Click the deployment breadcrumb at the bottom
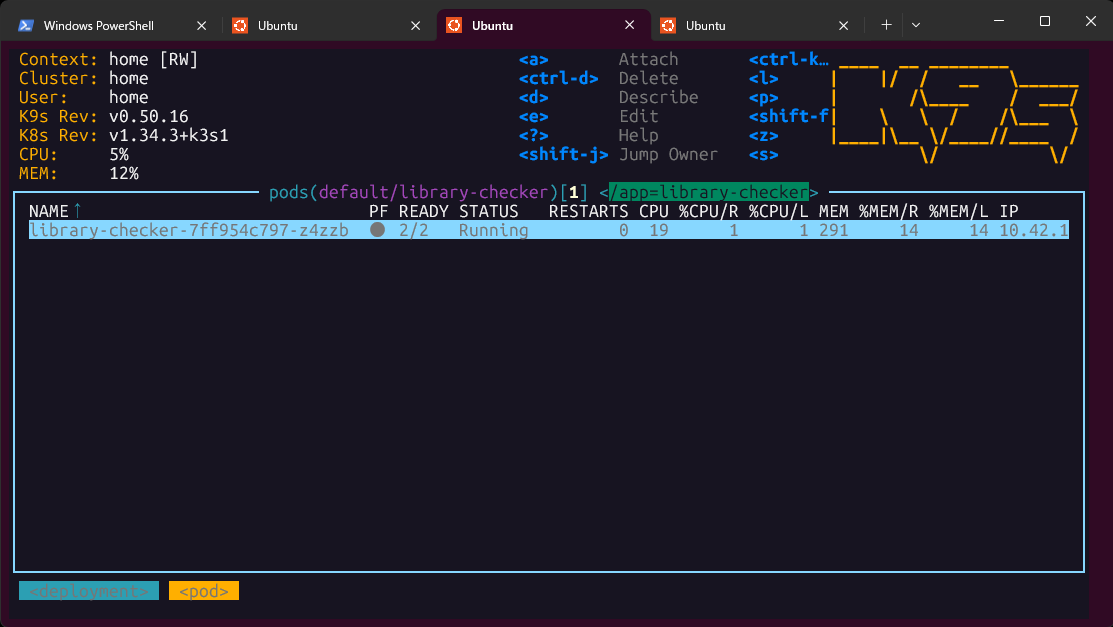The height and width of the screenshot is (627, 1113). 89,591
